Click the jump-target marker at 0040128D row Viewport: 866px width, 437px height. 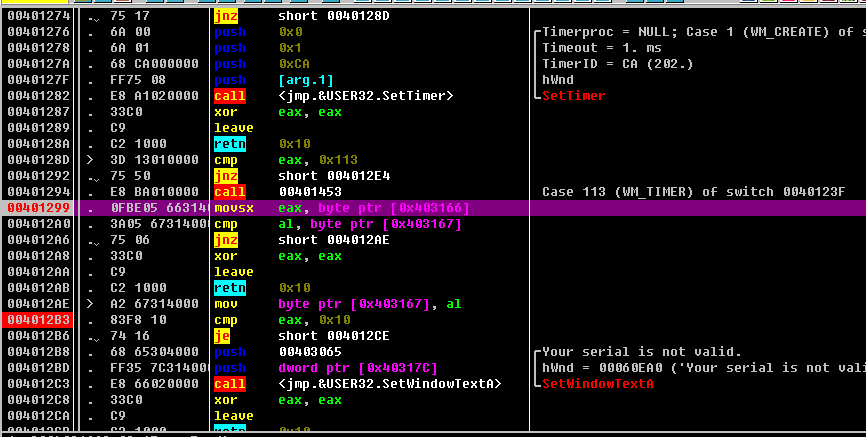click(90, 160)
